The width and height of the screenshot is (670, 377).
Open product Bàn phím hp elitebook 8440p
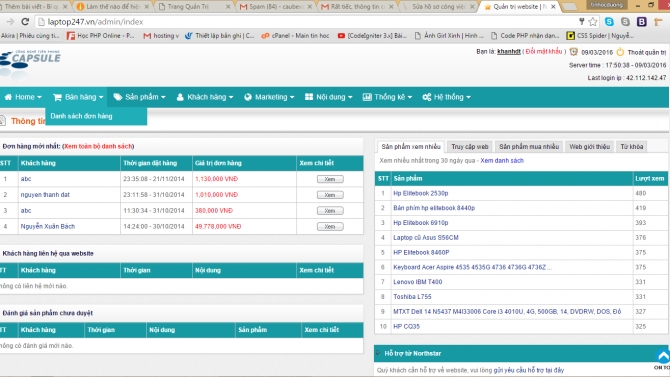point(434,208)
